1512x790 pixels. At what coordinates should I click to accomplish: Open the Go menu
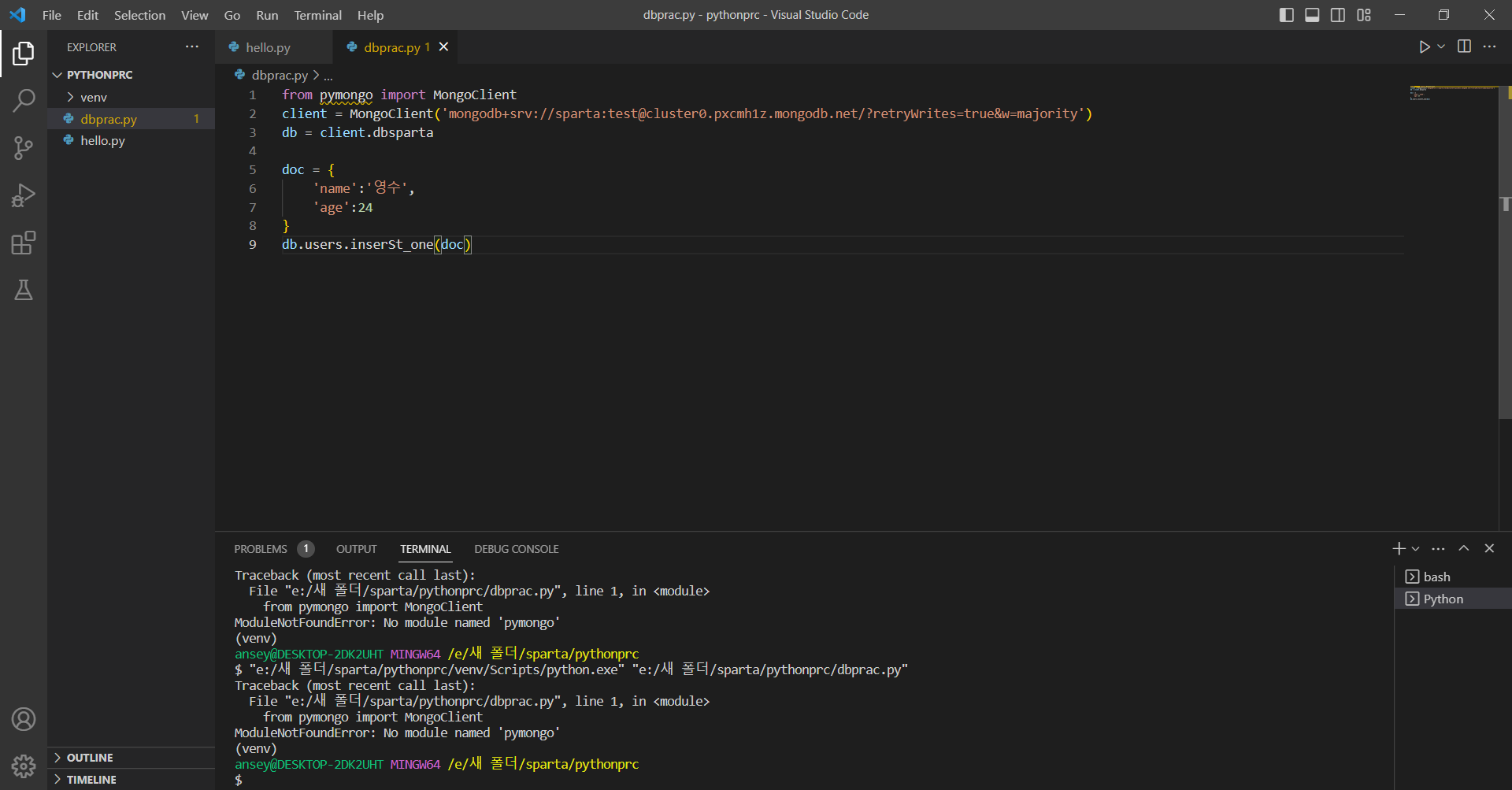(232, 15)
